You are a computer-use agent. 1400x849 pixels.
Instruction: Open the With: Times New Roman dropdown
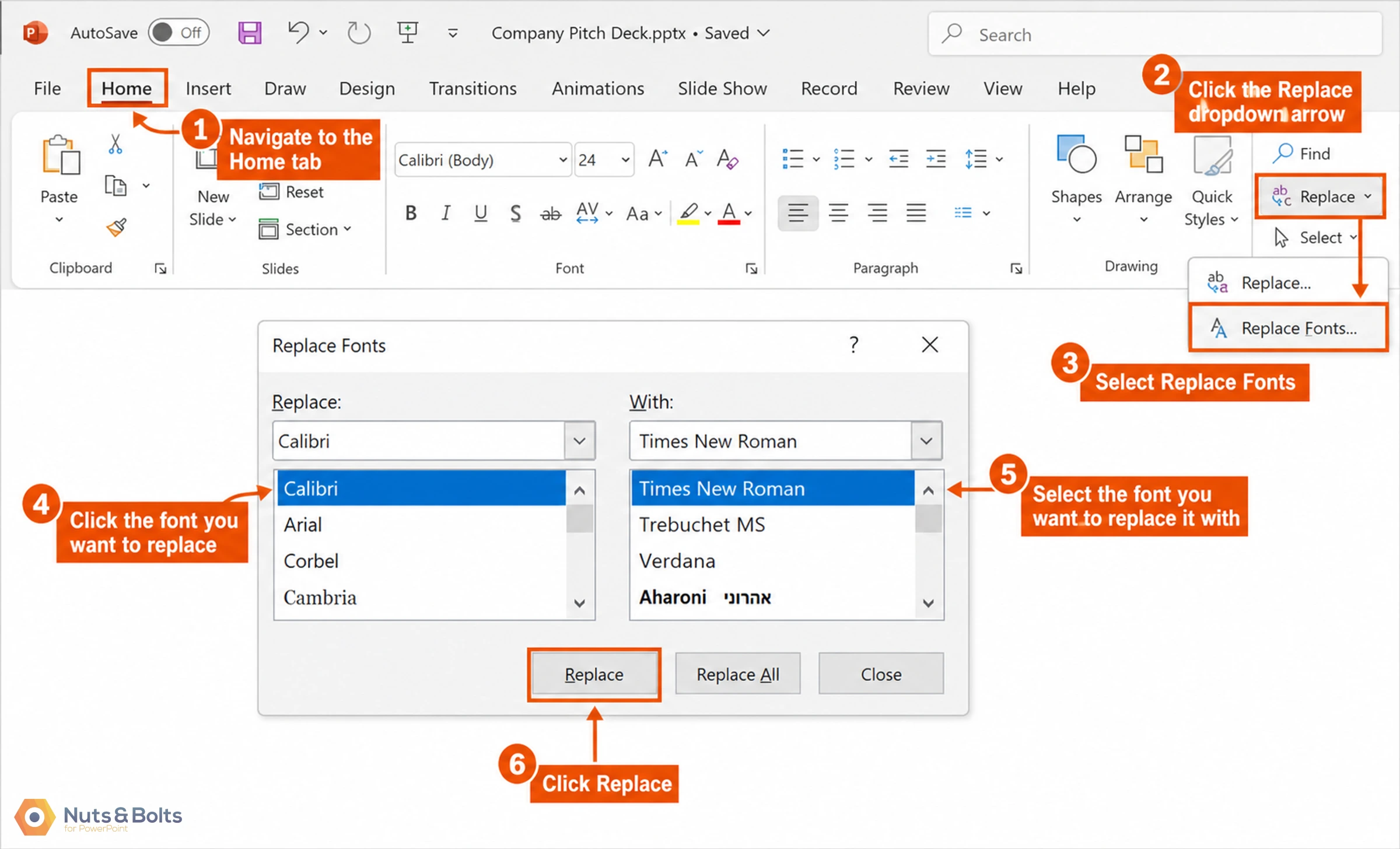[926, 441]
